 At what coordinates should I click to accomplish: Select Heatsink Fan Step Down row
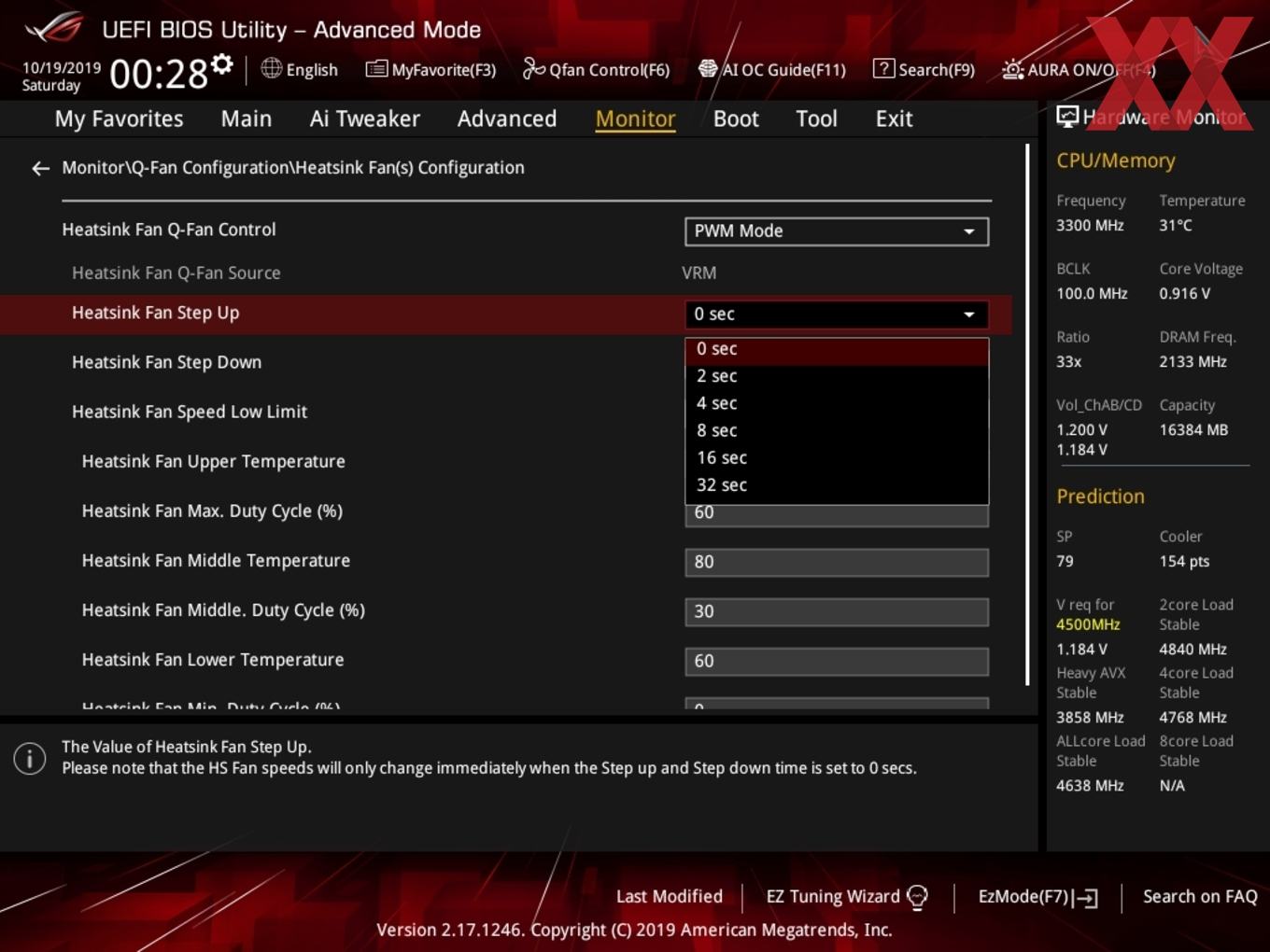pyautogui.click(x=166, y=362)
